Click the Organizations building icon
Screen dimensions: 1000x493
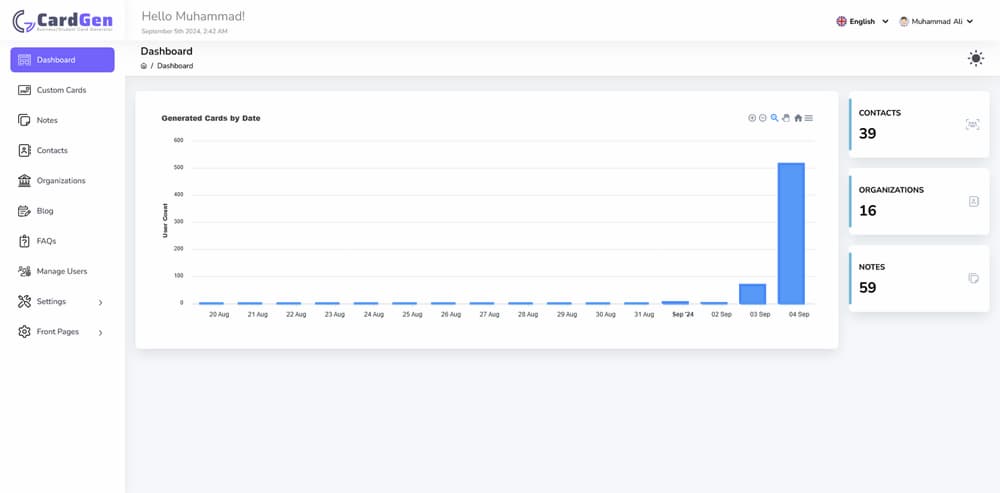coord(24,180)
